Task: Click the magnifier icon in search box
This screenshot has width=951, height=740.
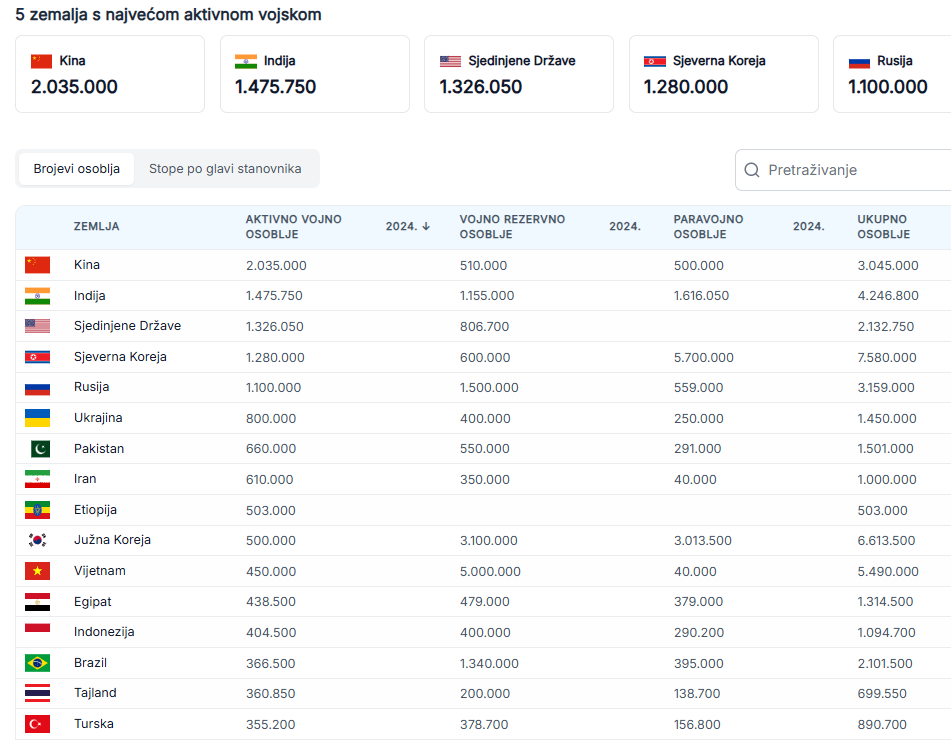Action: pyautogui.click(x=752, y=170)
